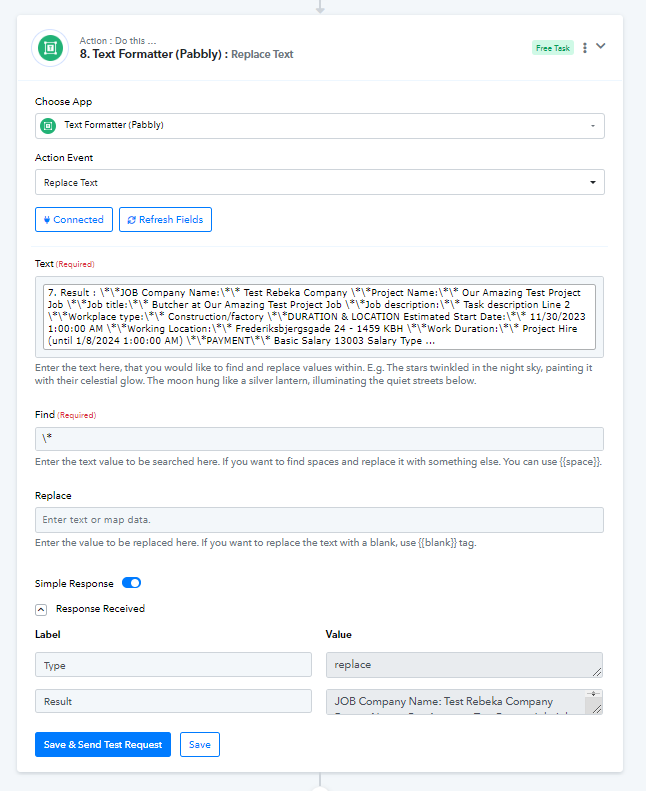This screenshot has height=791, width=646.
Task: Toggle the Simple Response switch
Action: point(131,583)
